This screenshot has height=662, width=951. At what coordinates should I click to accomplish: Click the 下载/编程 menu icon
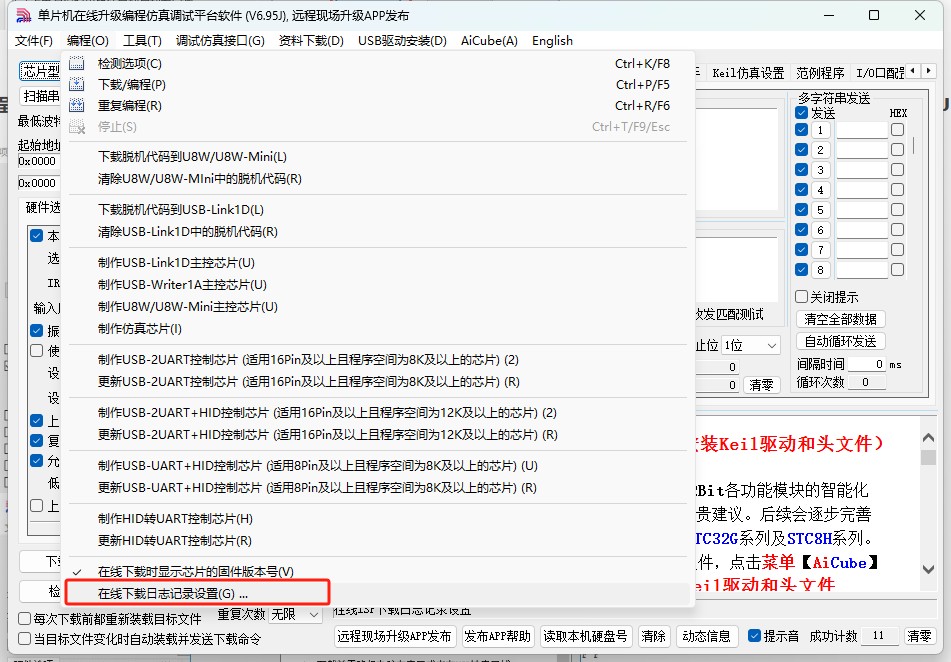coord(77,84)
